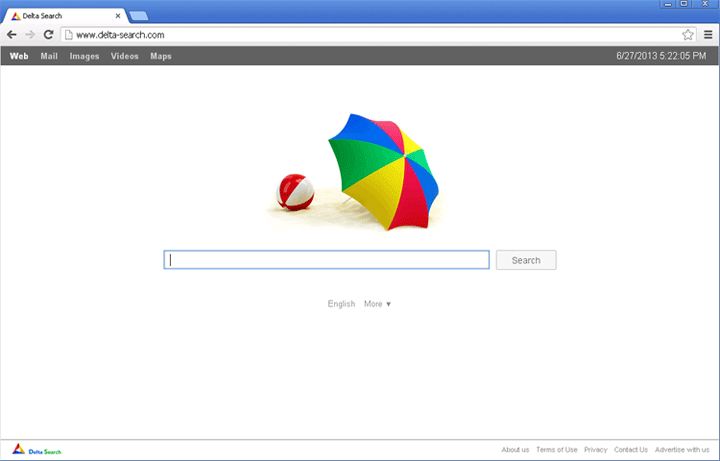Open the Chrome hamburger menu

coord(707,35)
